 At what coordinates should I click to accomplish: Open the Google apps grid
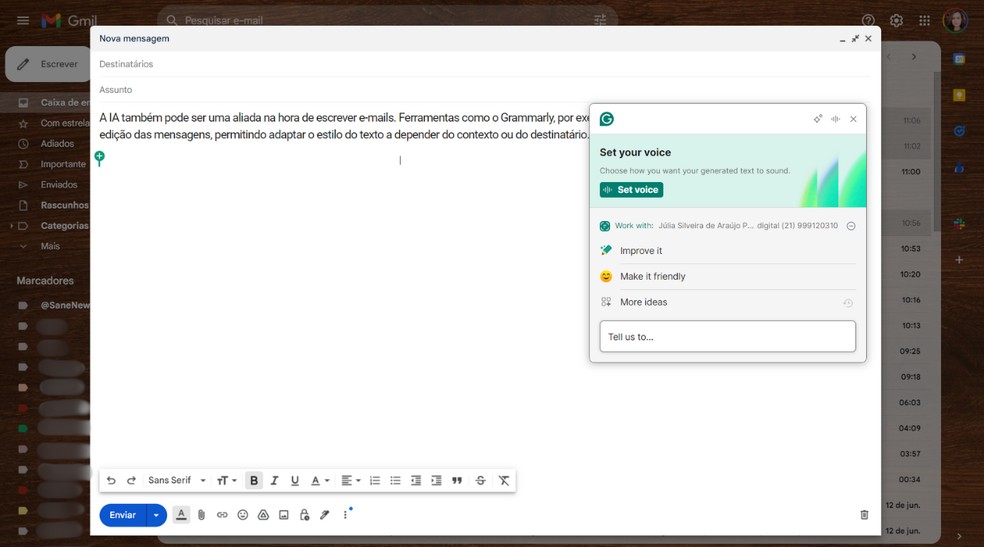point(924,21)
